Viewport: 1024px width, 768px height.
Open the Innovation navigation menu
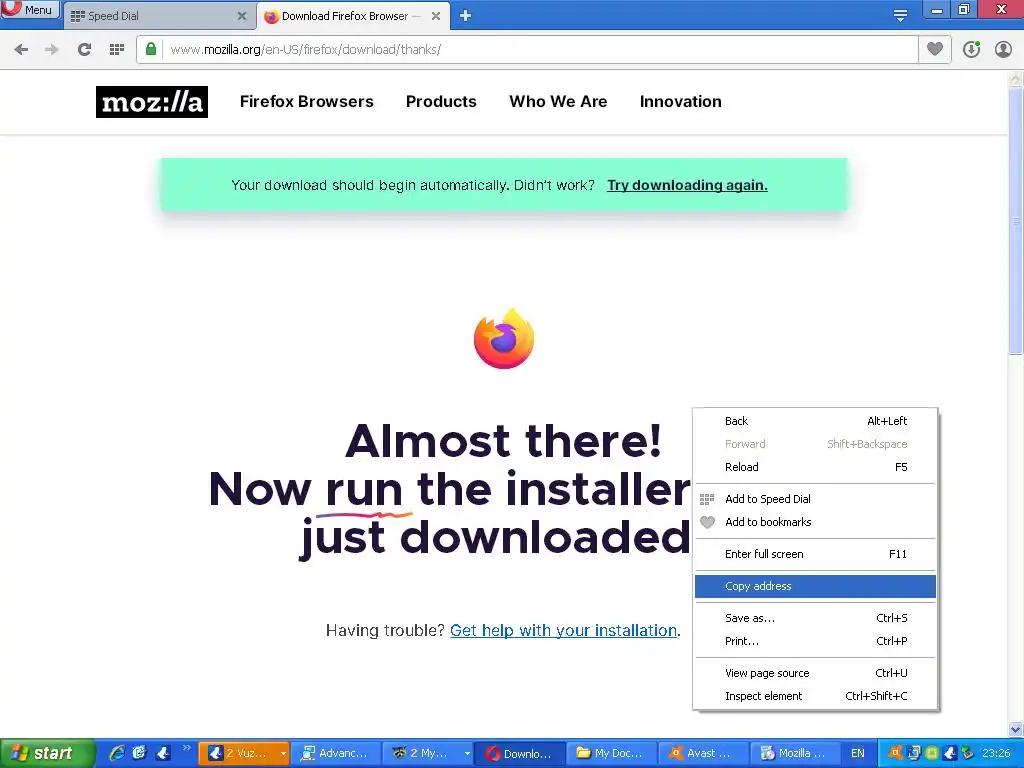click(680, 102)
